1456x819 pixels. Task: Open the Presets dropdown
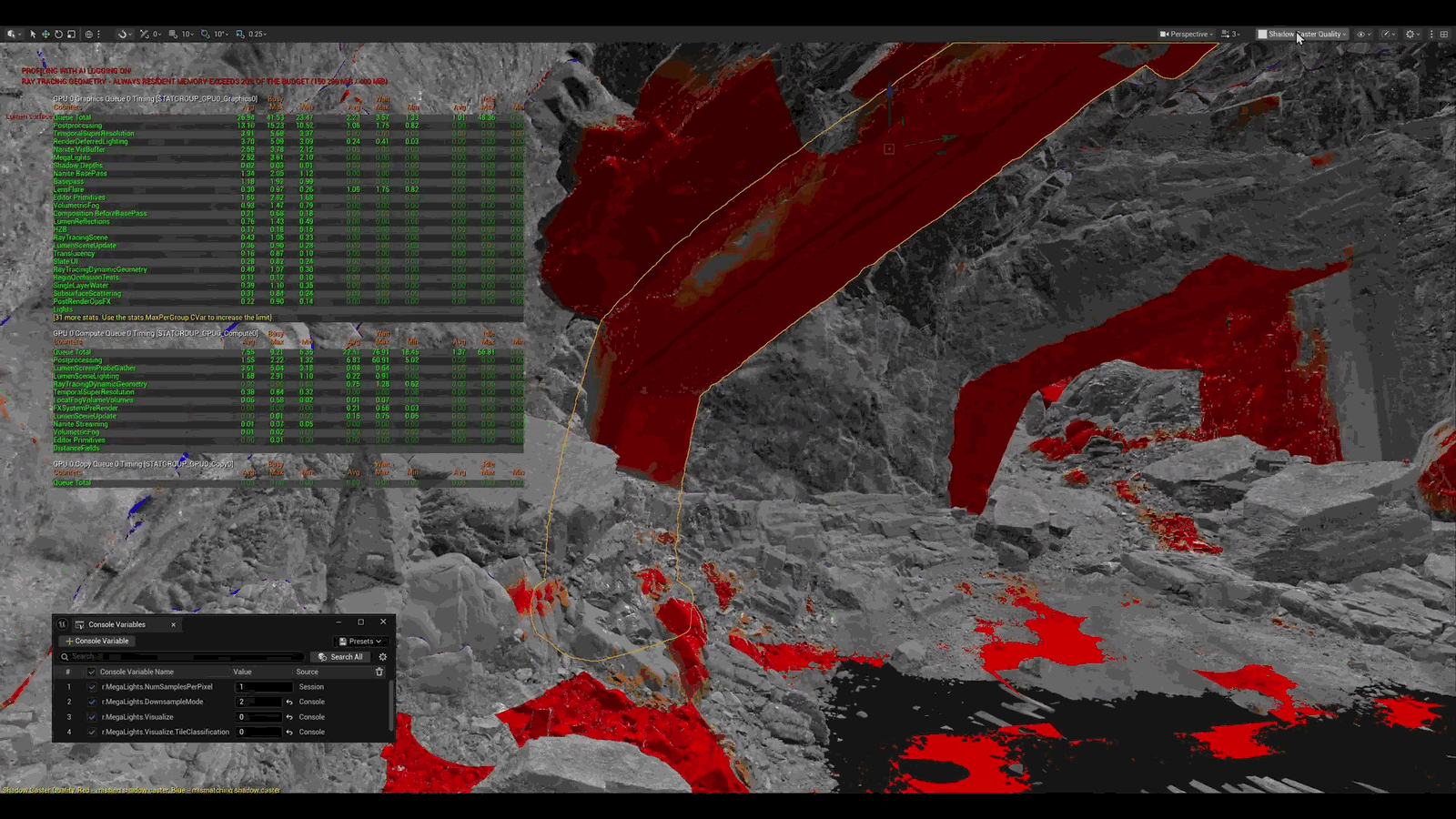click(x=360, y=642)
